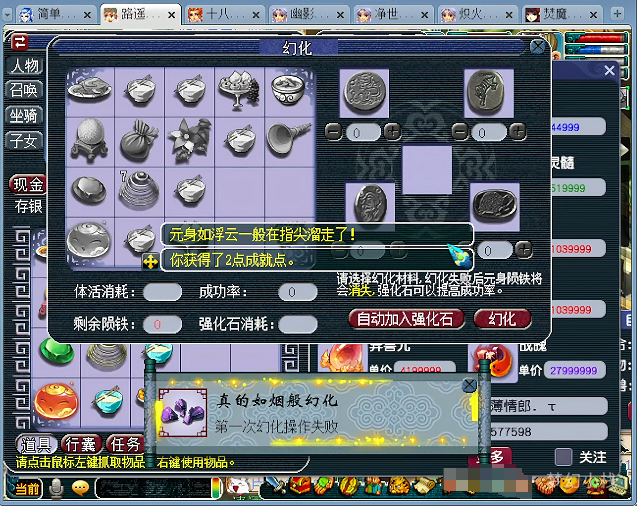
Task: Select the bottom-right turtle stone material
Action: [x=495, y=207]
